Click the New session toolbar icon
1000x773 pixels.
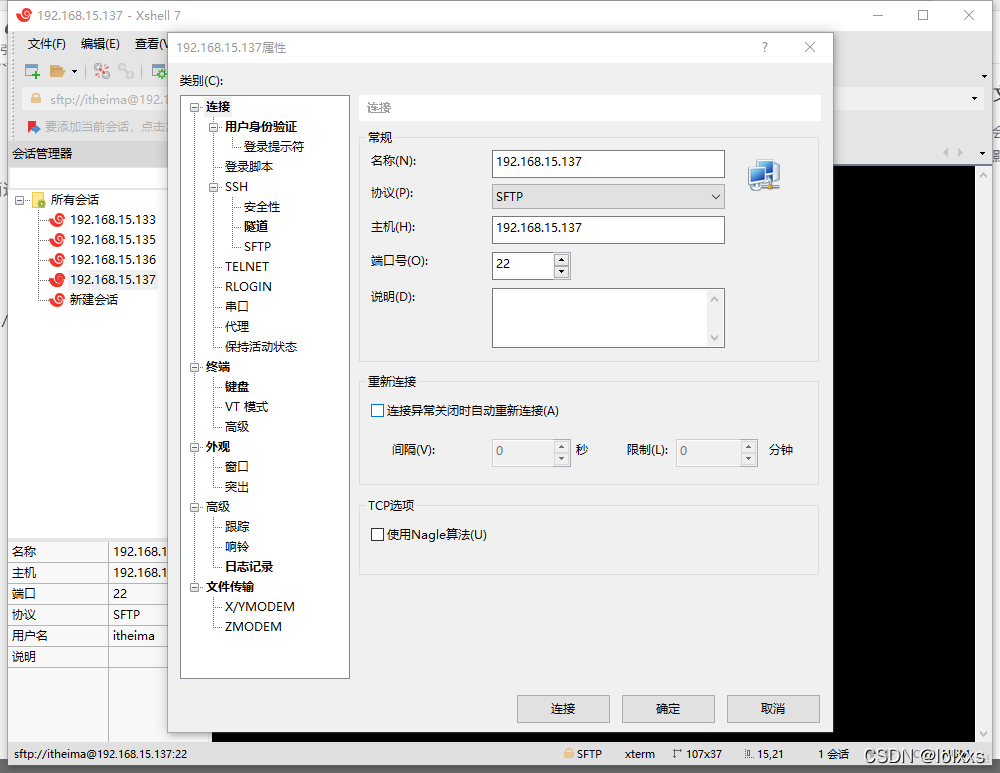[x=32, y=71]
